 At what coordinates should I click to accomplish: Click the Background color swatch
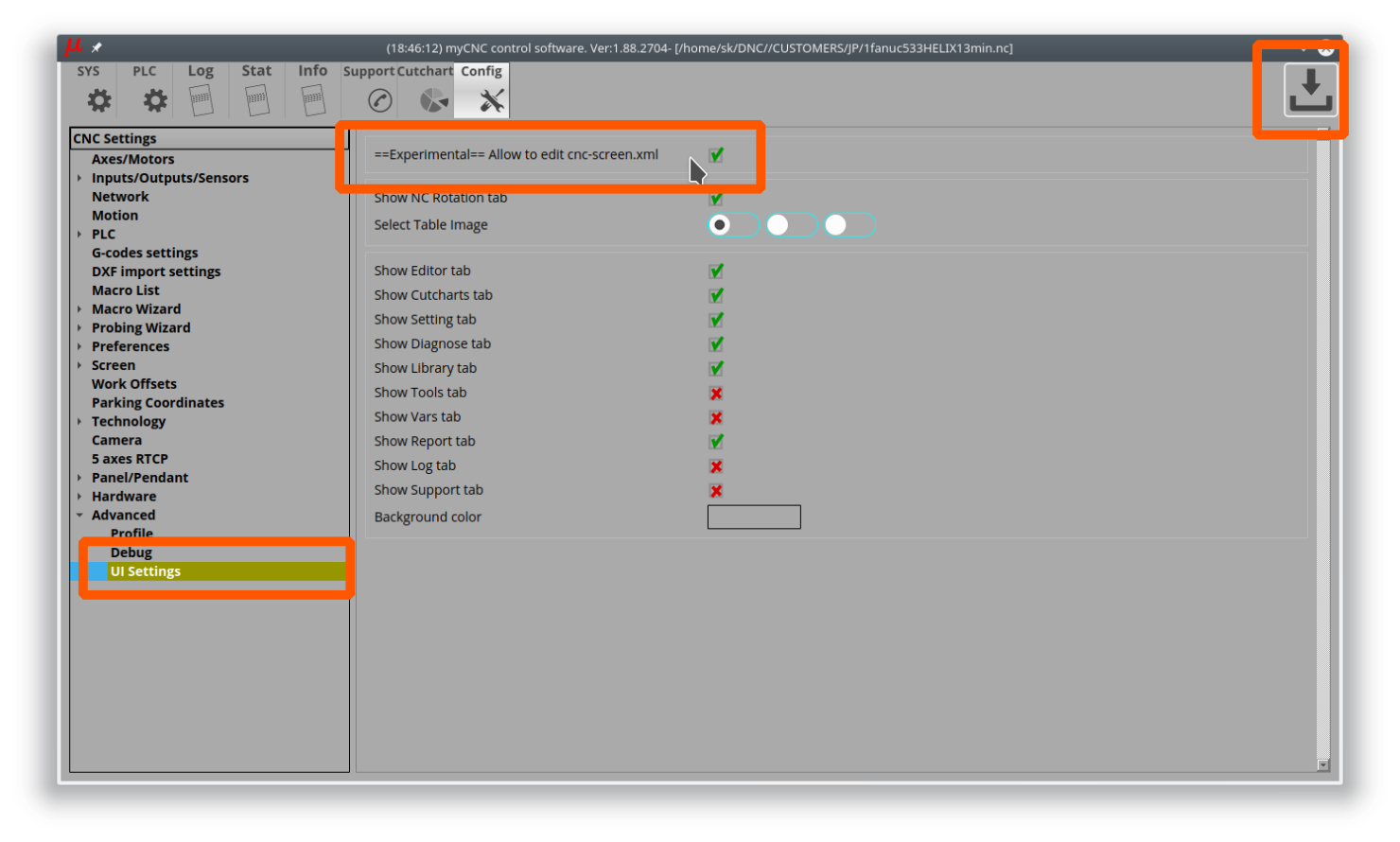click(754, 517)
